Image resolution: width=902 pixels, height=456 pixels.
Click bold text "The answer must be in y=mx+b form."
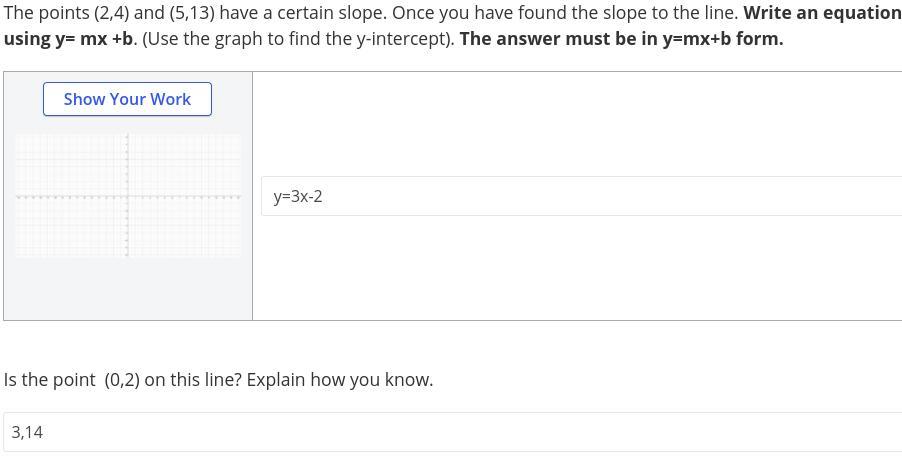point(621,39)
